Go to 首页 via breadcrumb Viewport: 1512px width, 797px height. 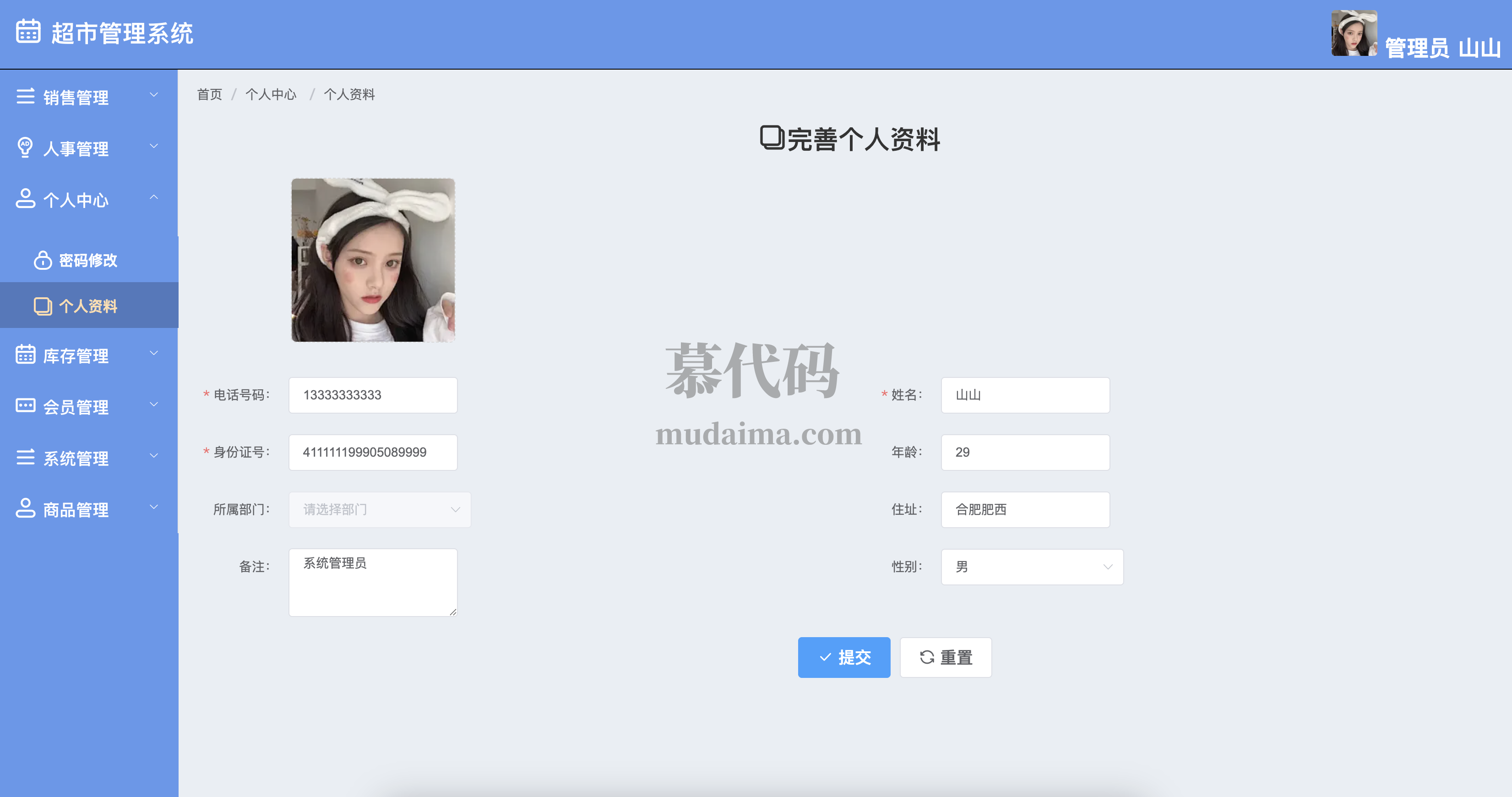point(210,94)
